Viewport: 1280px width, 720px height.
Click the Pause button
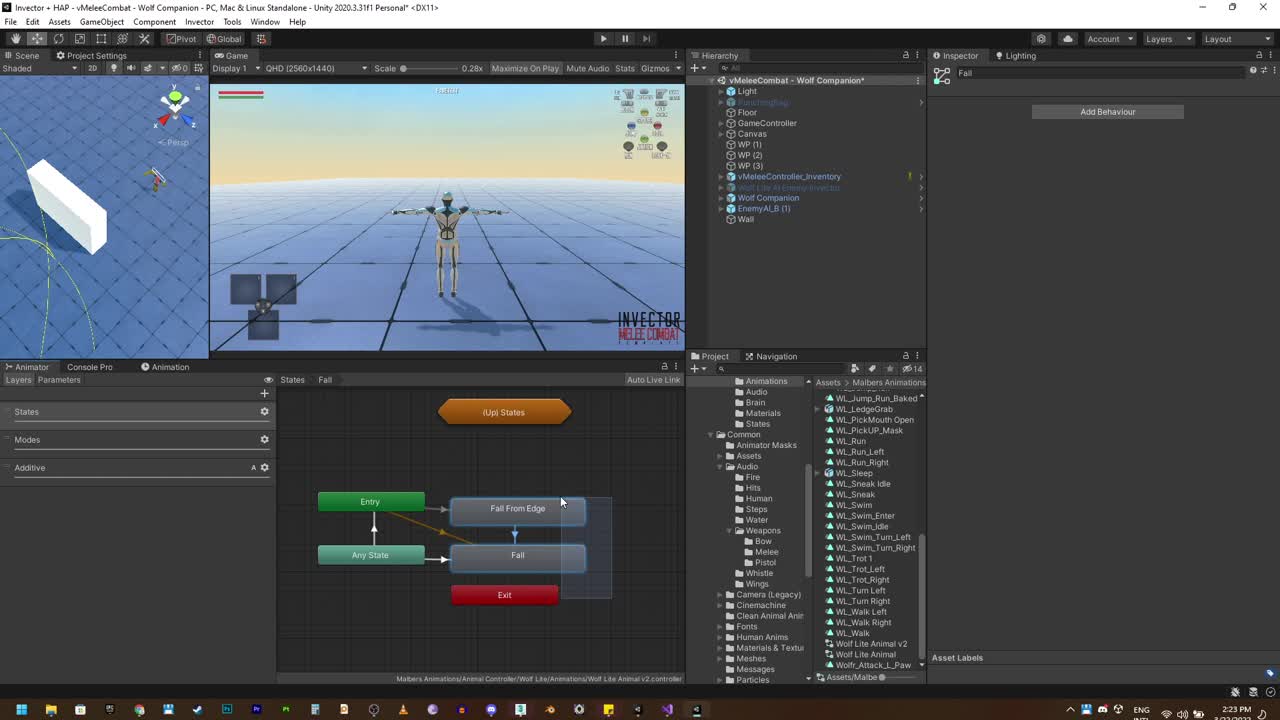click(x=625, y=39)
